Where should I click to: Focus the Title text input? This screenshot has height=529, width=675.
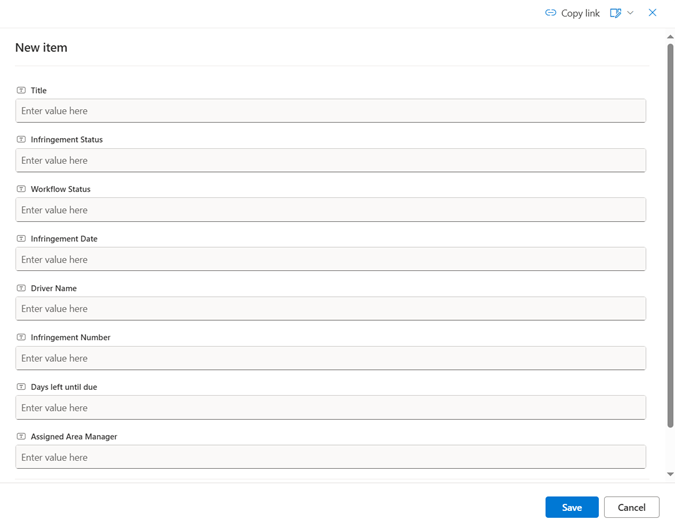click(x=330, y=111)
